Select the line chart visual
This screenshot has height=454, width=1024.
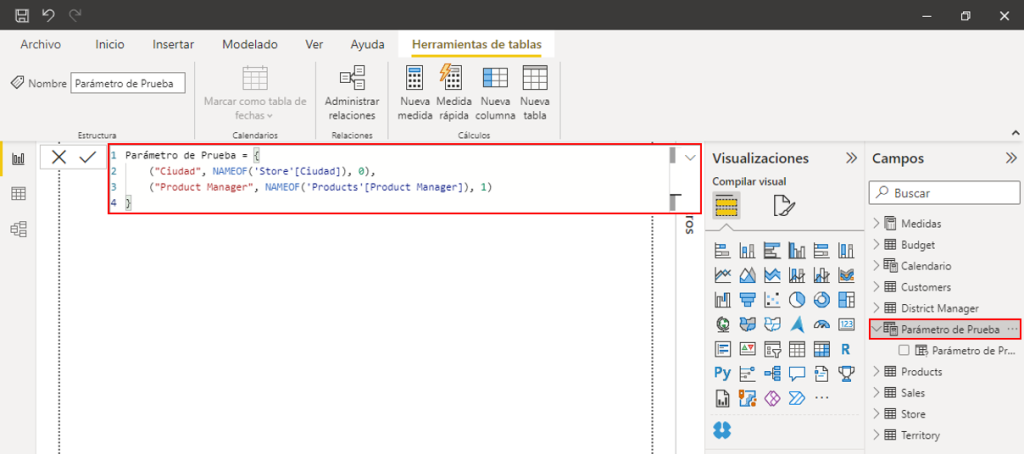pos(723,274)
